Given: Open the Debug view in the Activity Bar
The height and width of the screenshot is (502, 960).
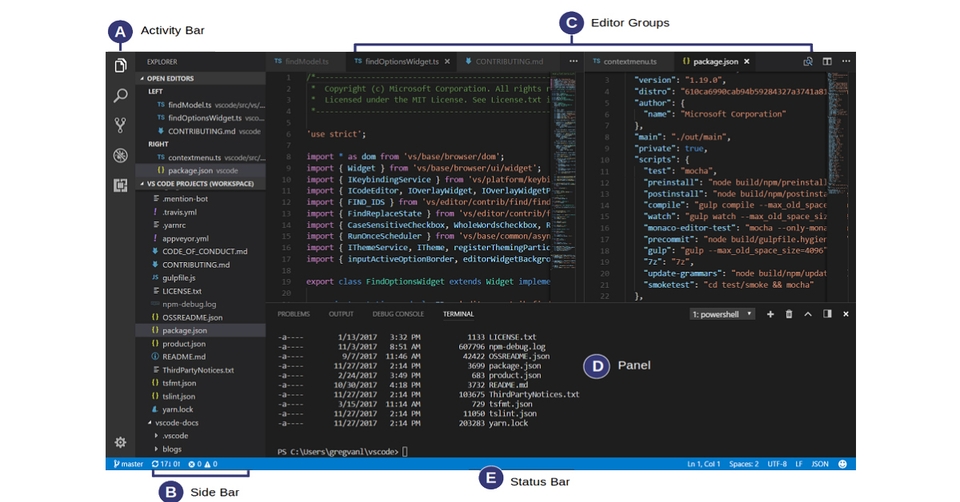Looking at the screenshot, I should coord(121,155).
